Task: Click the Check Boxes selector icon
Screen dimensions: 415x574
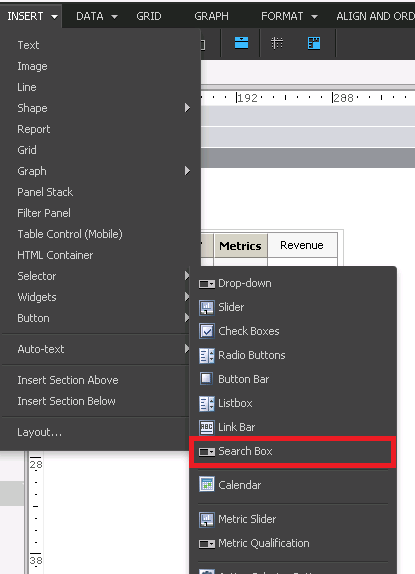Action: (x=207, y=331)
